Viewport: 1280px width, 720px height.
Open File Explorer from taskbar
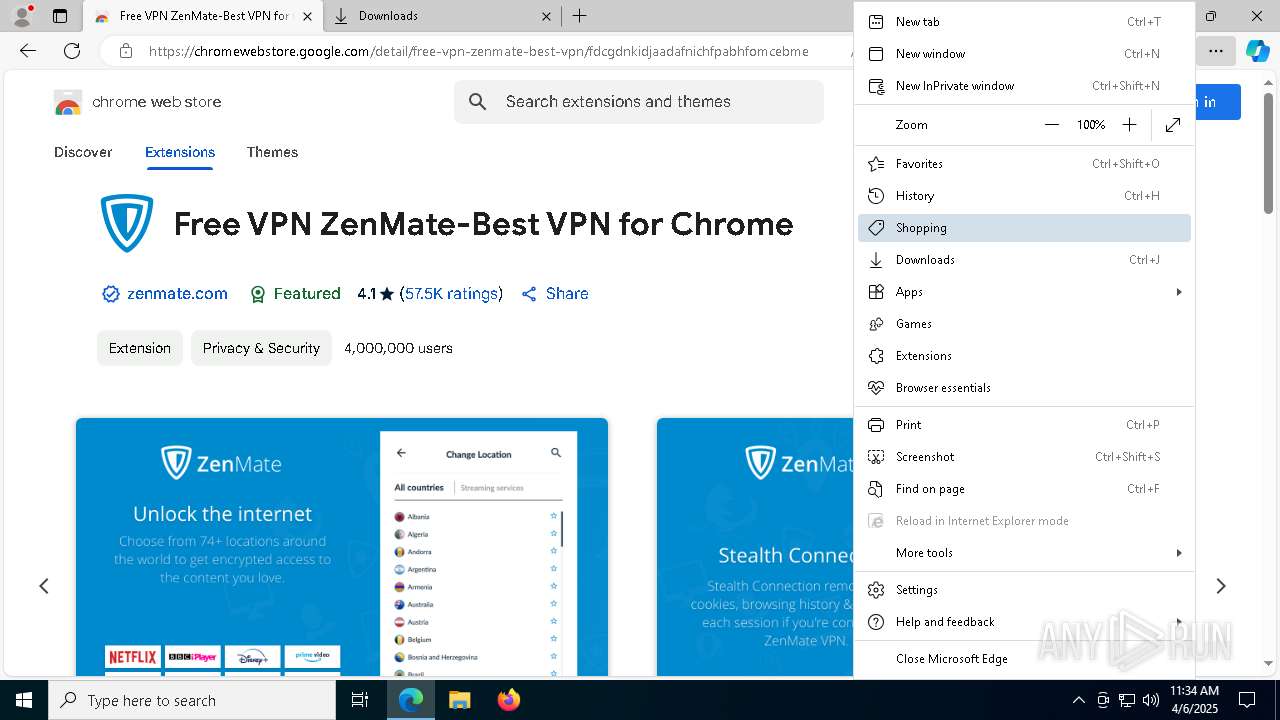(459, 700)
